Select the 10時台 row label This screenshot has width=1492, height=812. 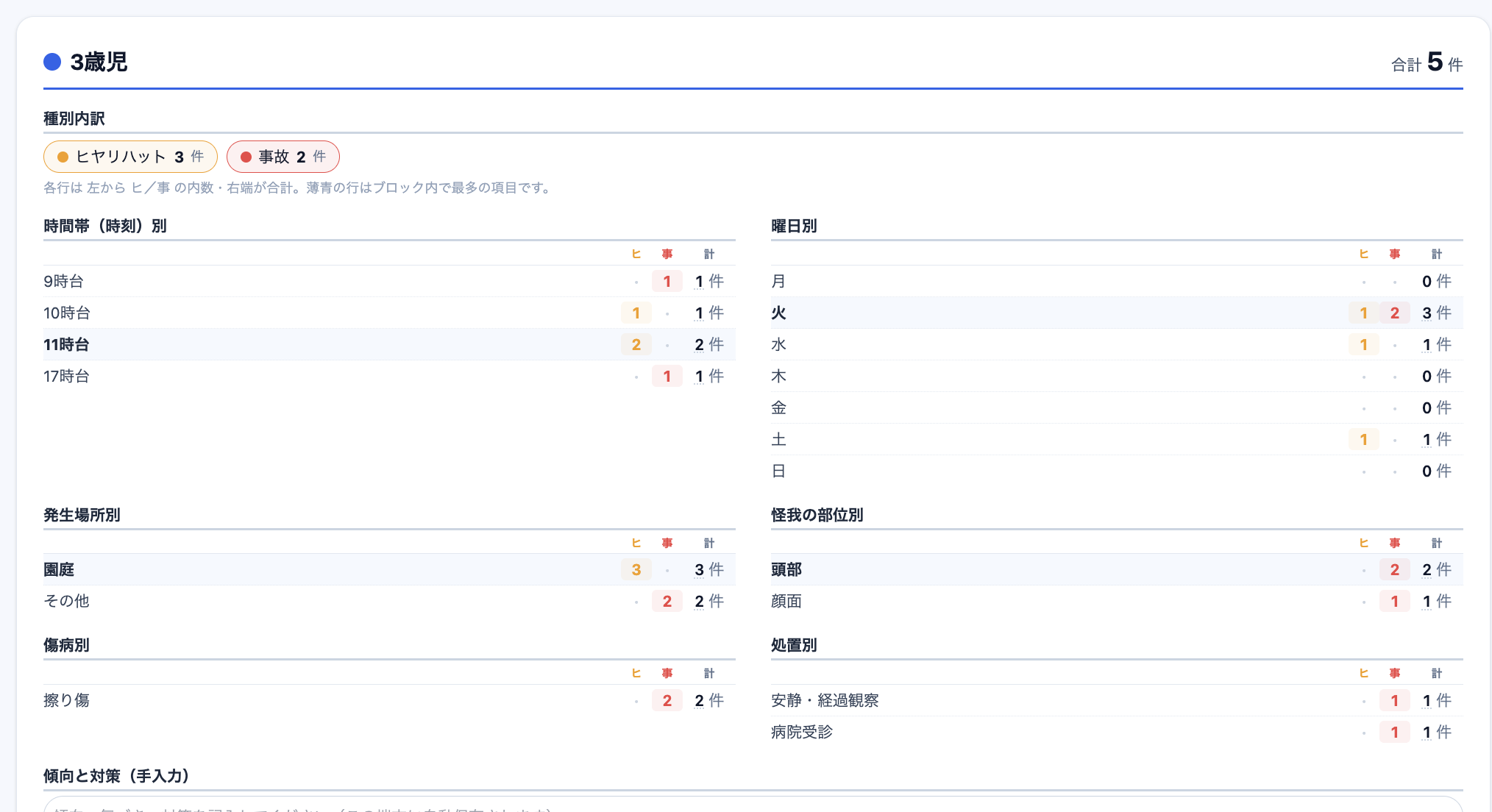point(67,313)
